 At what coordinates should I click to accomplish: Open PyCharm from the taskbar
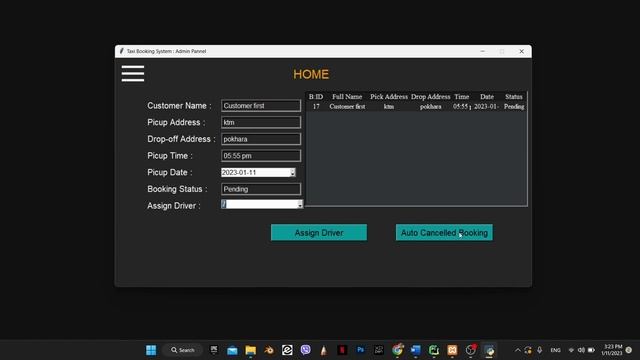[434, 350]
